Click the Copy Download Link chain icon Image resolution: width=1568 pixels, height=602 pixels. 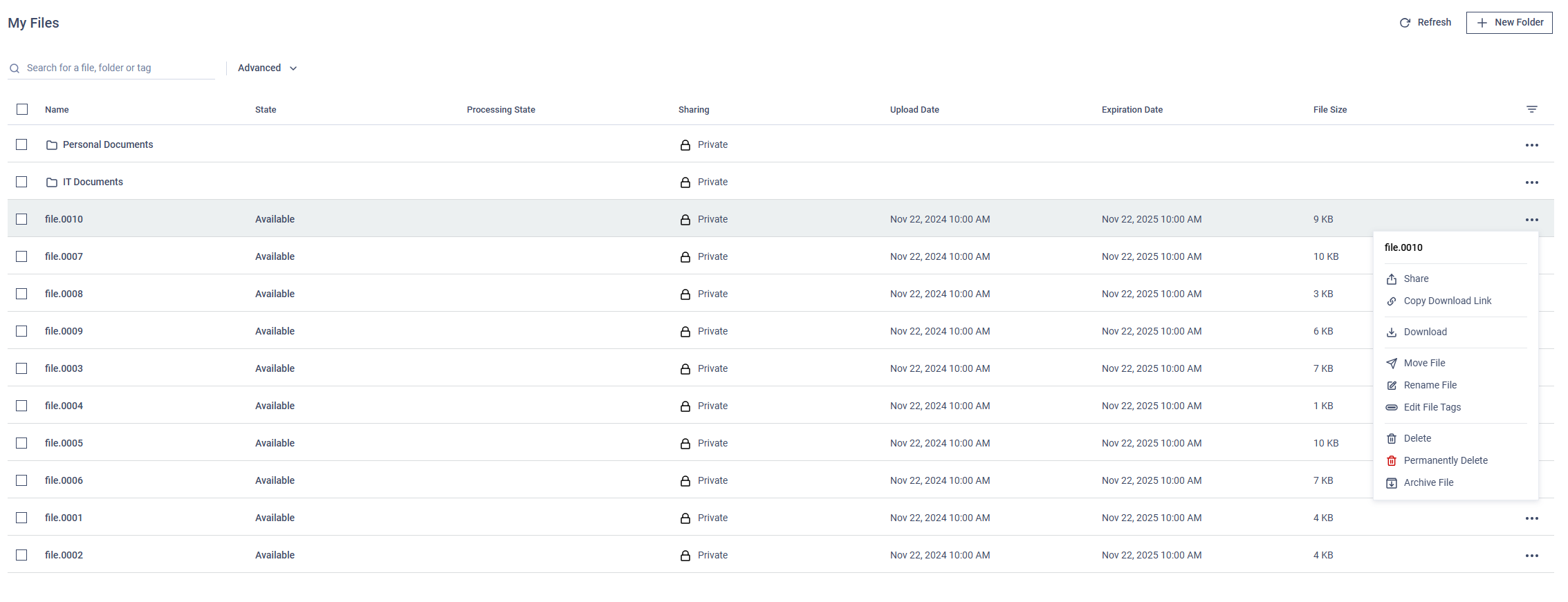click(x=1392, y=301)
